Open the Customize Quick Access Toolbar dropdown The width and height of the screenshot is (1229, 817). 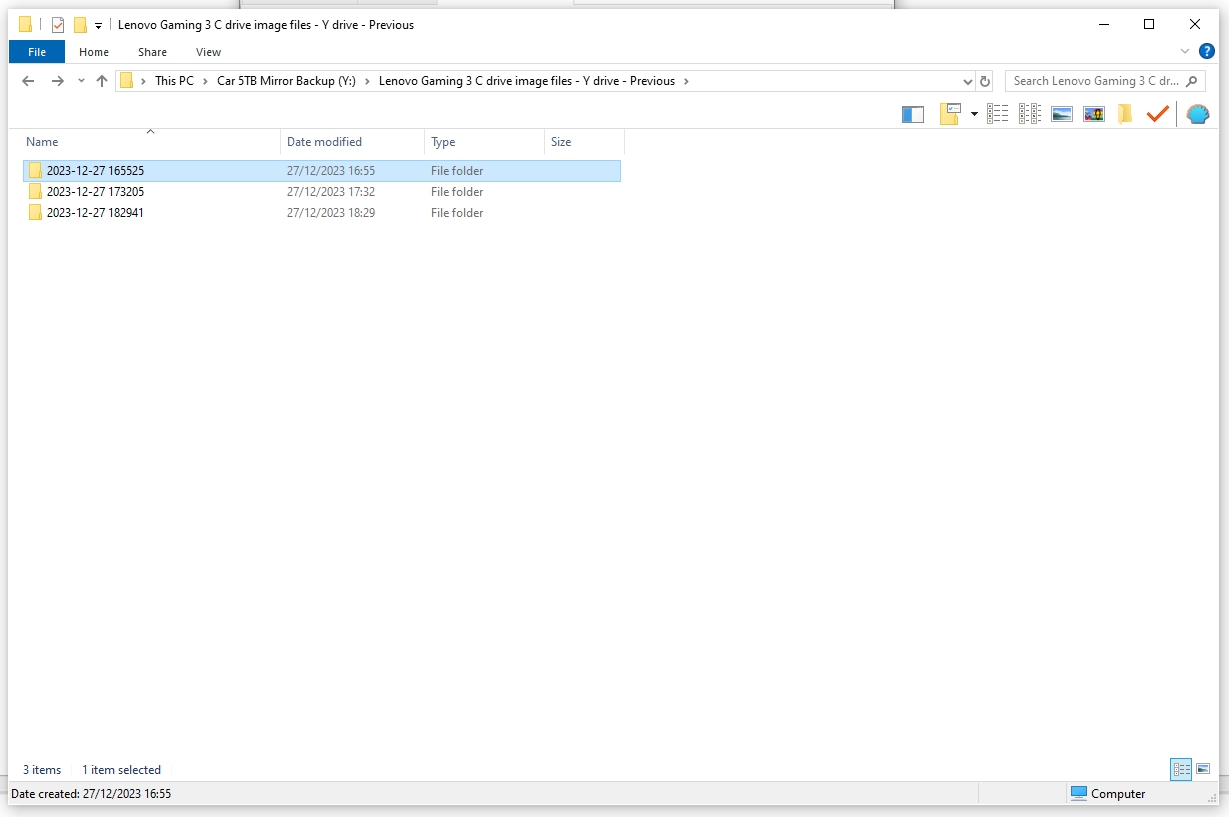[x=98, y=26]
